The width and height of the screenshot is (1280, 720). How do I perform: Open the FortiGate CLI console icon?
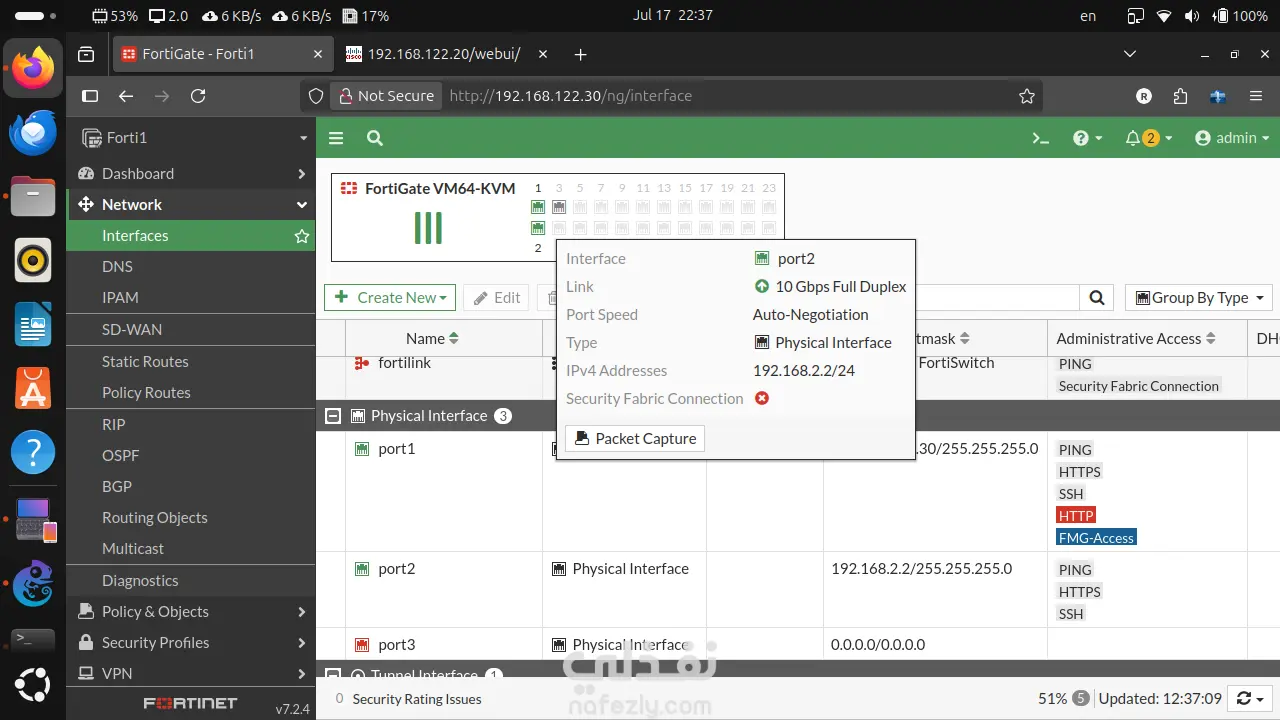pyautogui.click(x=1041, y=138)
